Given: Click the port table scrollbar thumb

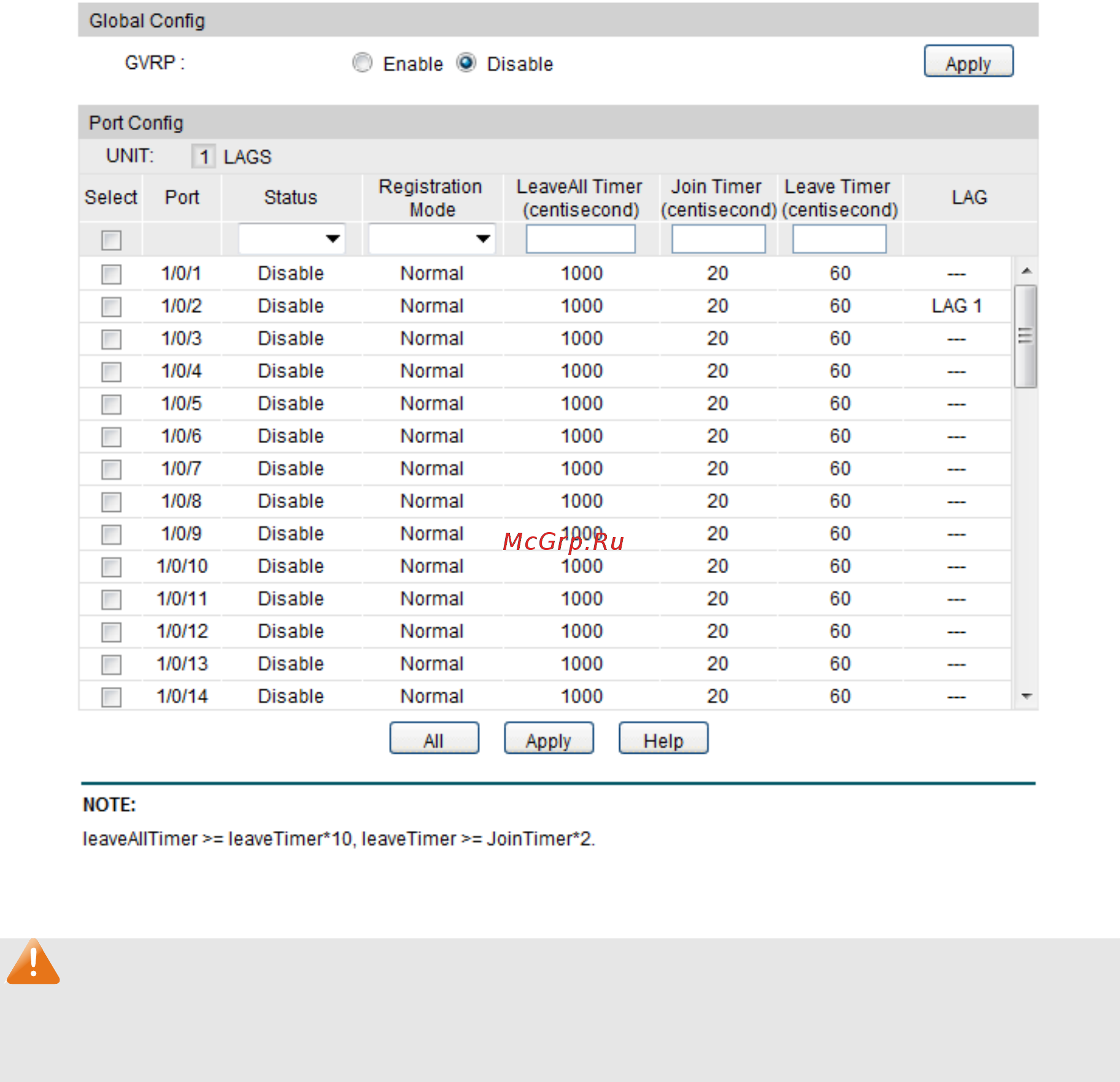Looking at the screenshot, I should [1025, 336].
